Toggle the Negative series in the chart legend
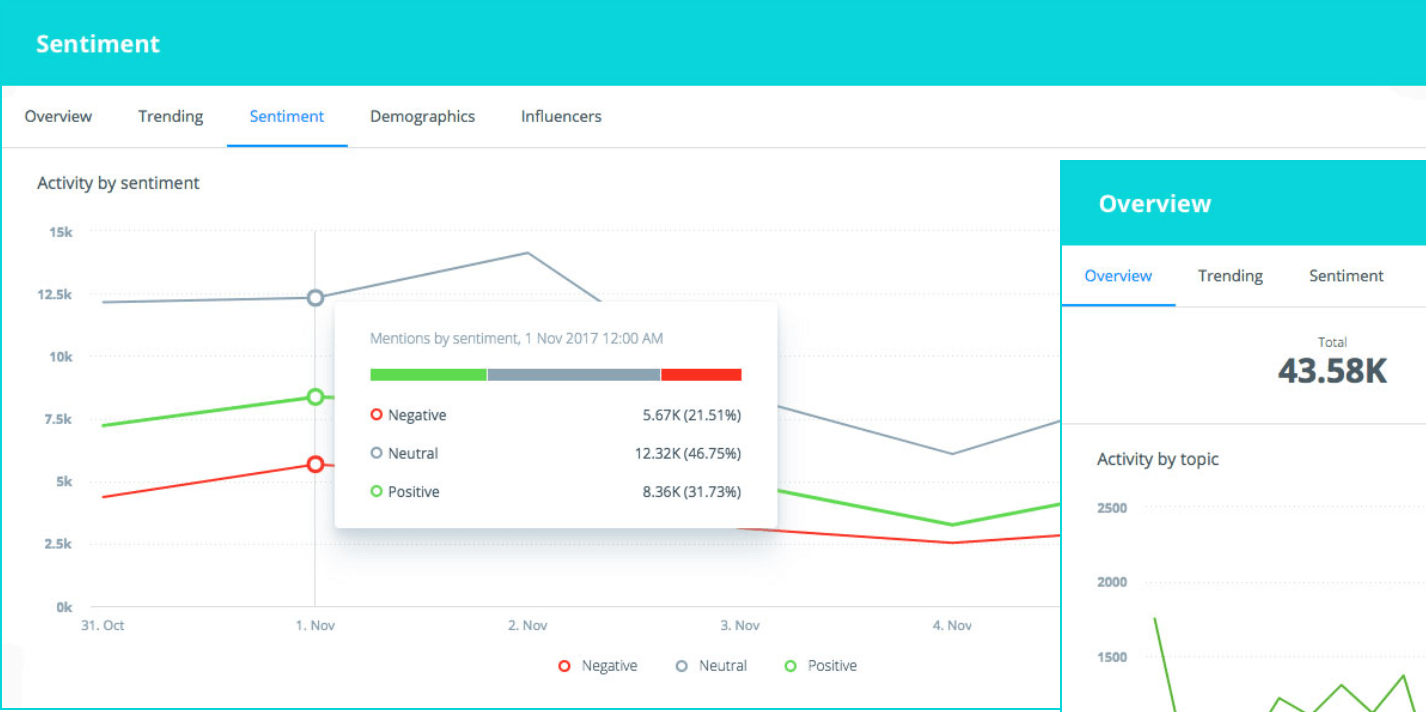1426x712 pixels. coord(598,665)
